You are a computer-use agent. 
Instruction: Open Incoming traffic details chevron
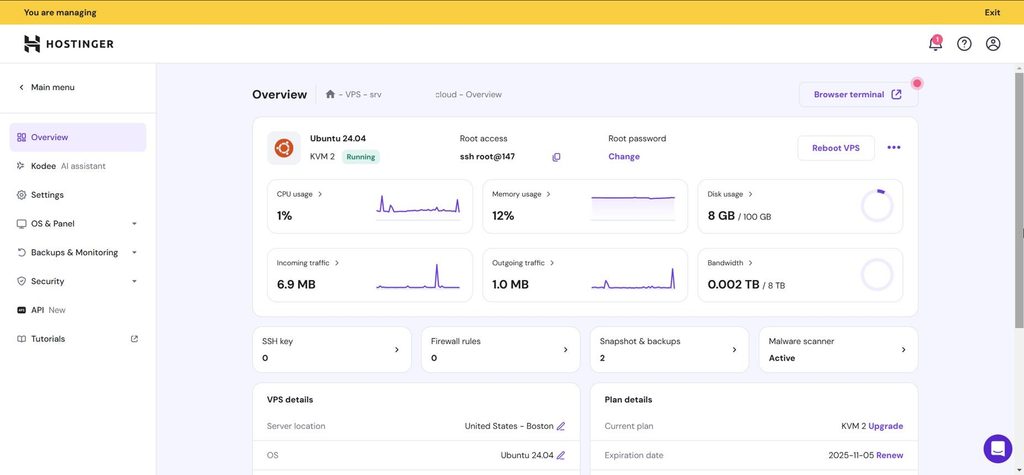point(337,263)
